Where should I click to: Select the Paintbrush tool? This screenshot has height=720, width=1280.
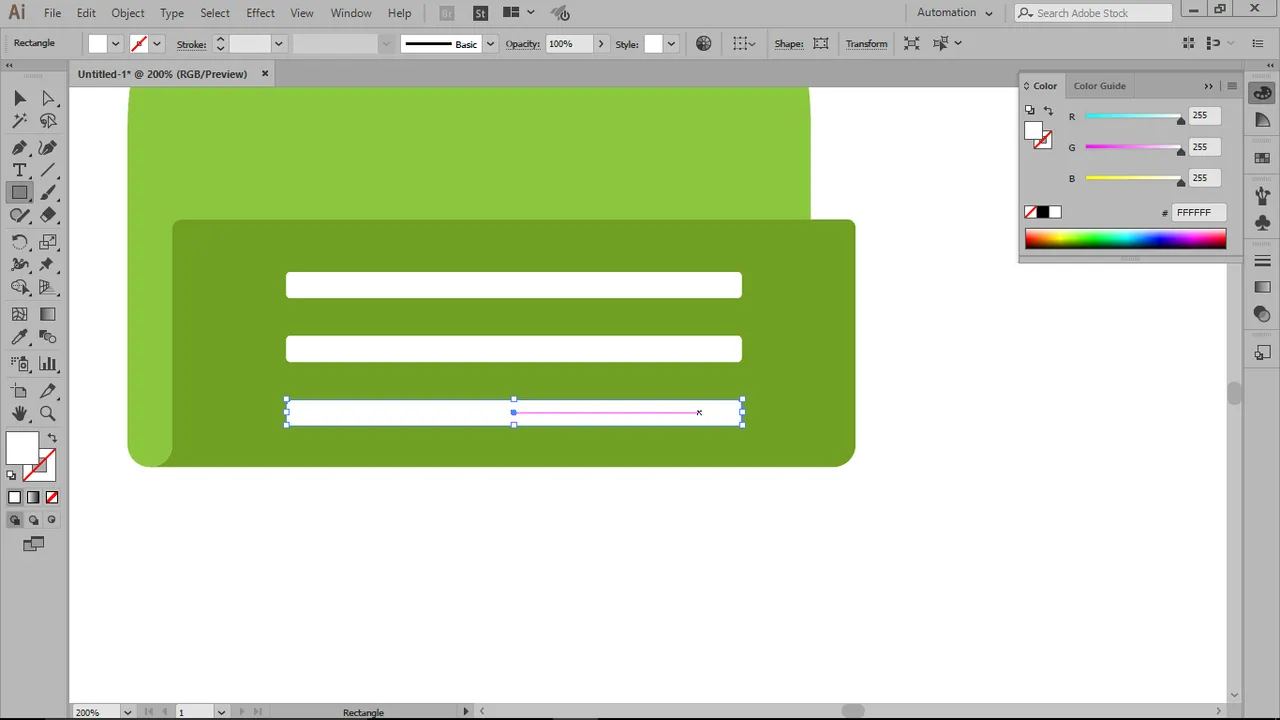(x=47, y=193)
